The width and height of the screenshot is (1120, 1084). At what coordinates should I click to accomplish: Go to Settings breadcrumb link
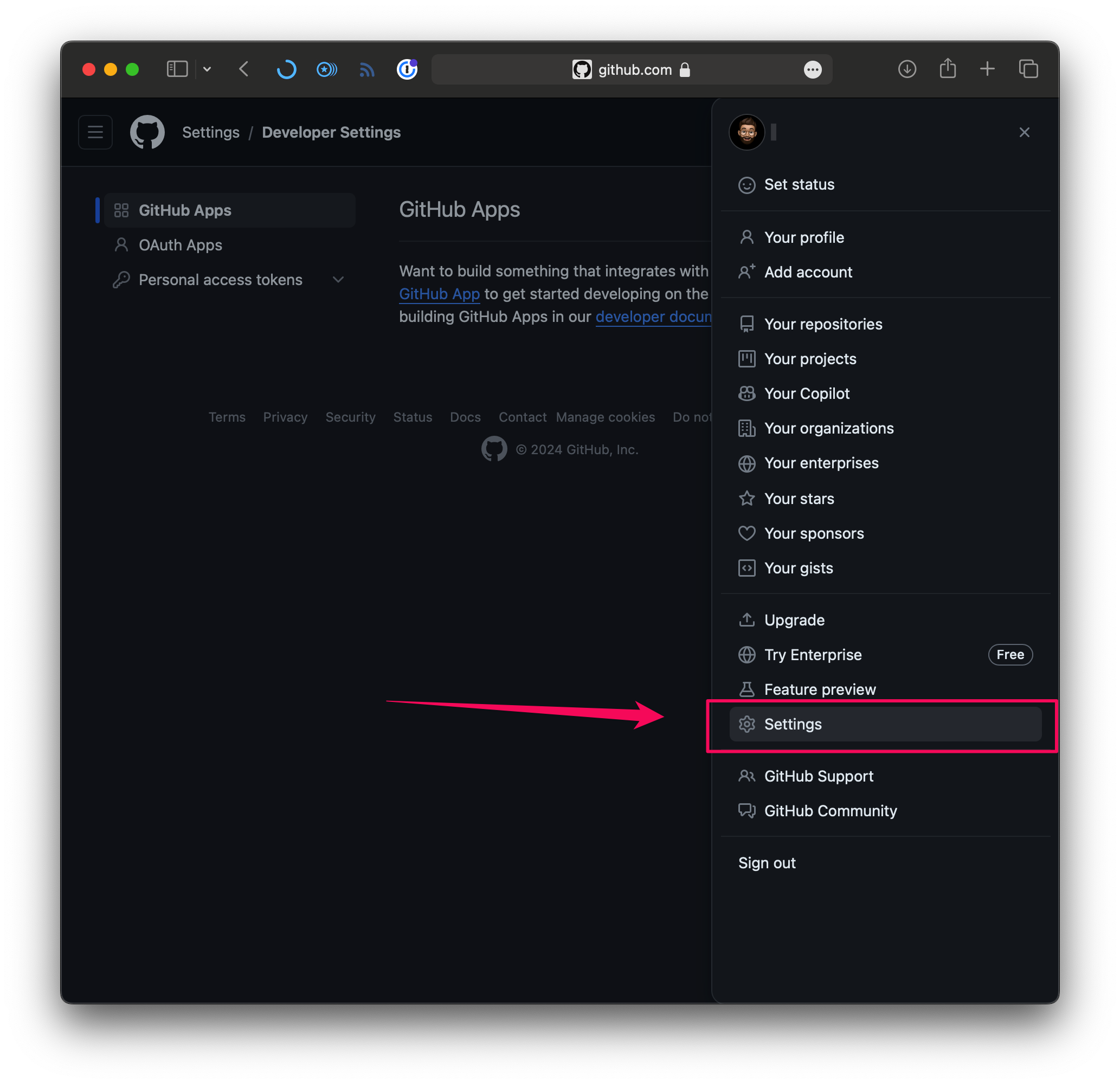pos(211,132)
